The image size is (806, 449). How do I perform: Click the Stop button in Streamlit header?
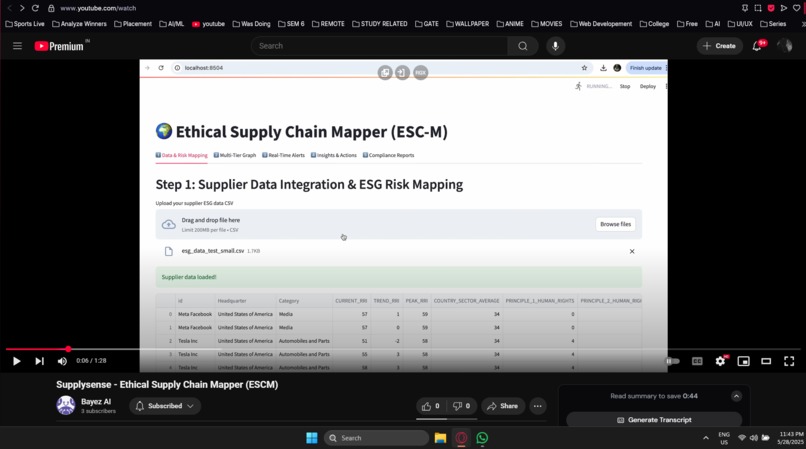[625, 86]
